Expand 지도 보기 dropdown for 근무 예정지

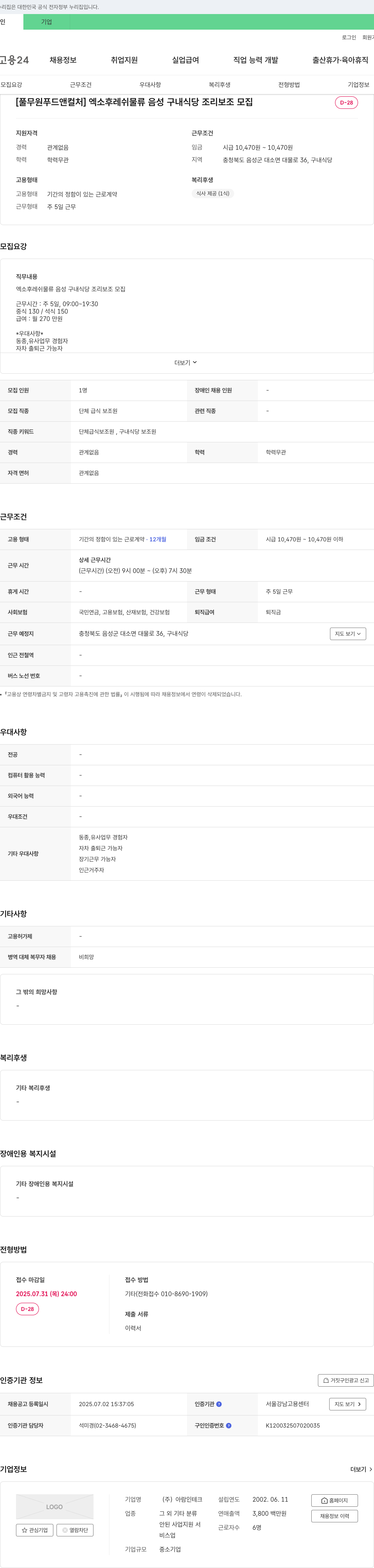pos(348,634)
